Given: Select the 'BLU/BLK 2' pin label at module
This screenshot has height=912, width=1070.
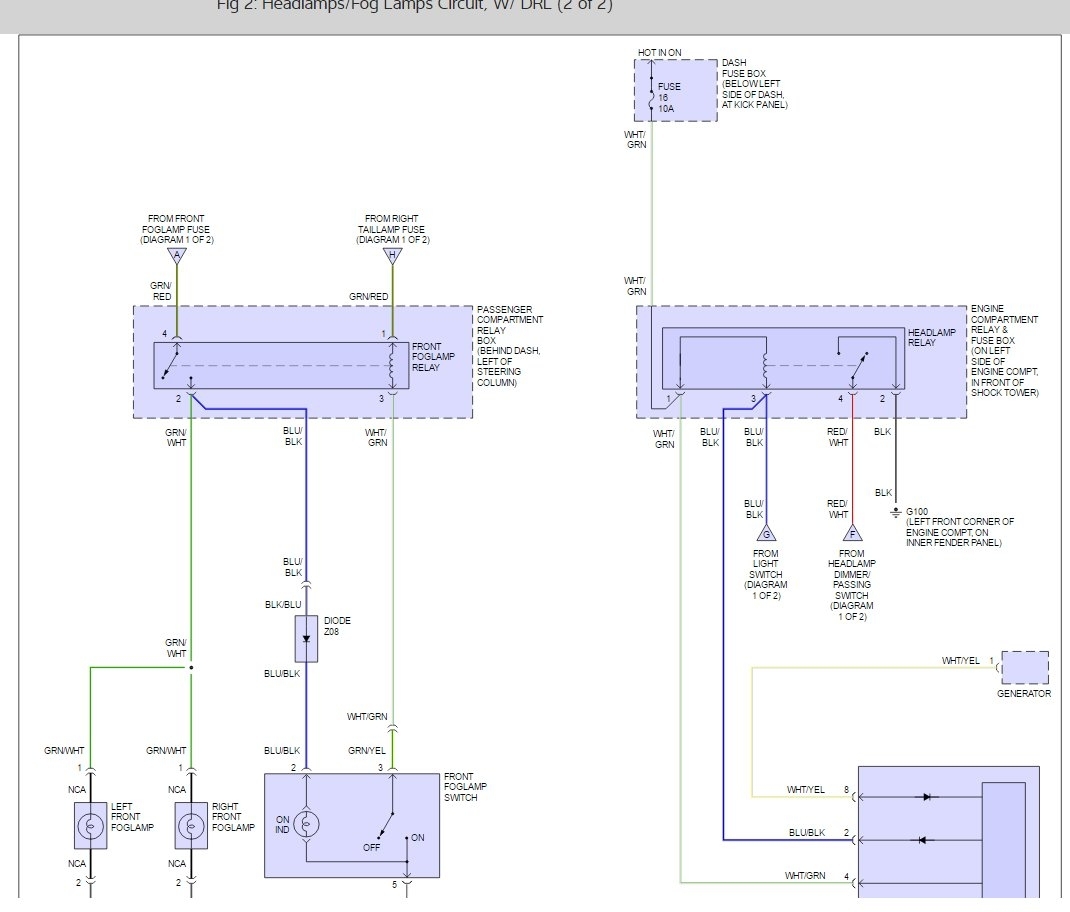Looking at the screenshot, I should (819, 833).
